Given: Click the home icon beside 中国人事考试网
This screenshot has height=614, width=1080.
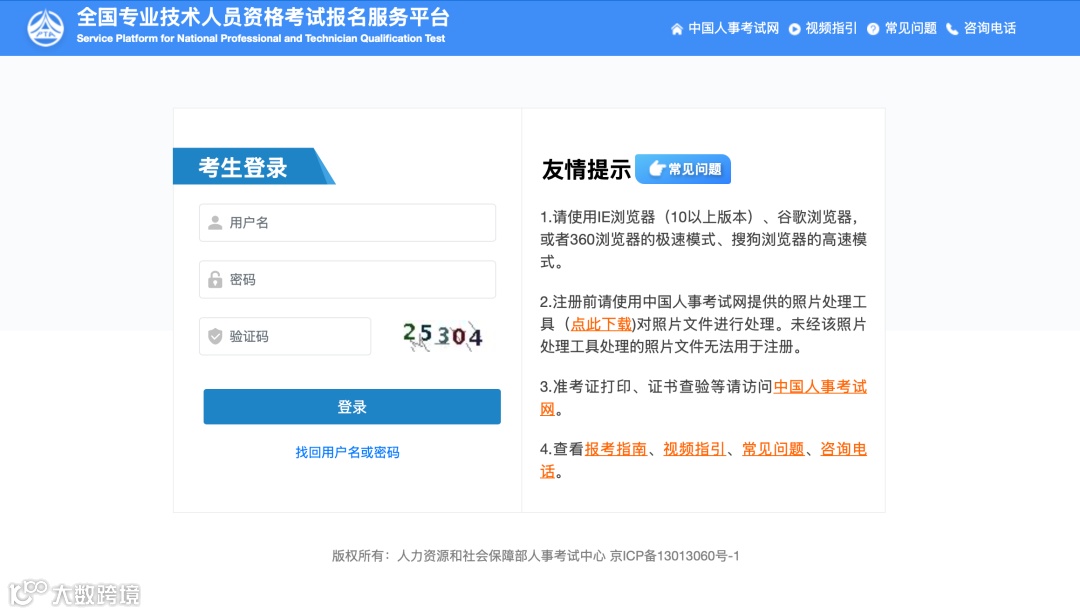Looking at the screenshot, I should tap(676, 29).
